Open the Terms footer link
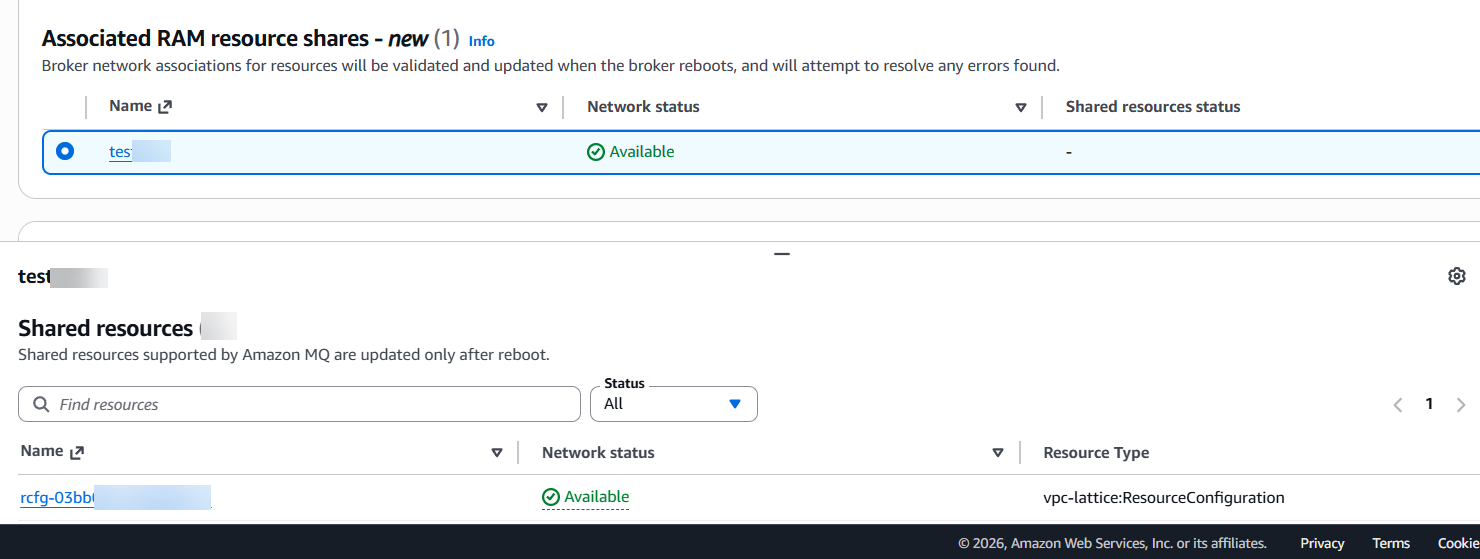The height and width of the screenshot is (559, 1480). (x=1391, y=543)
